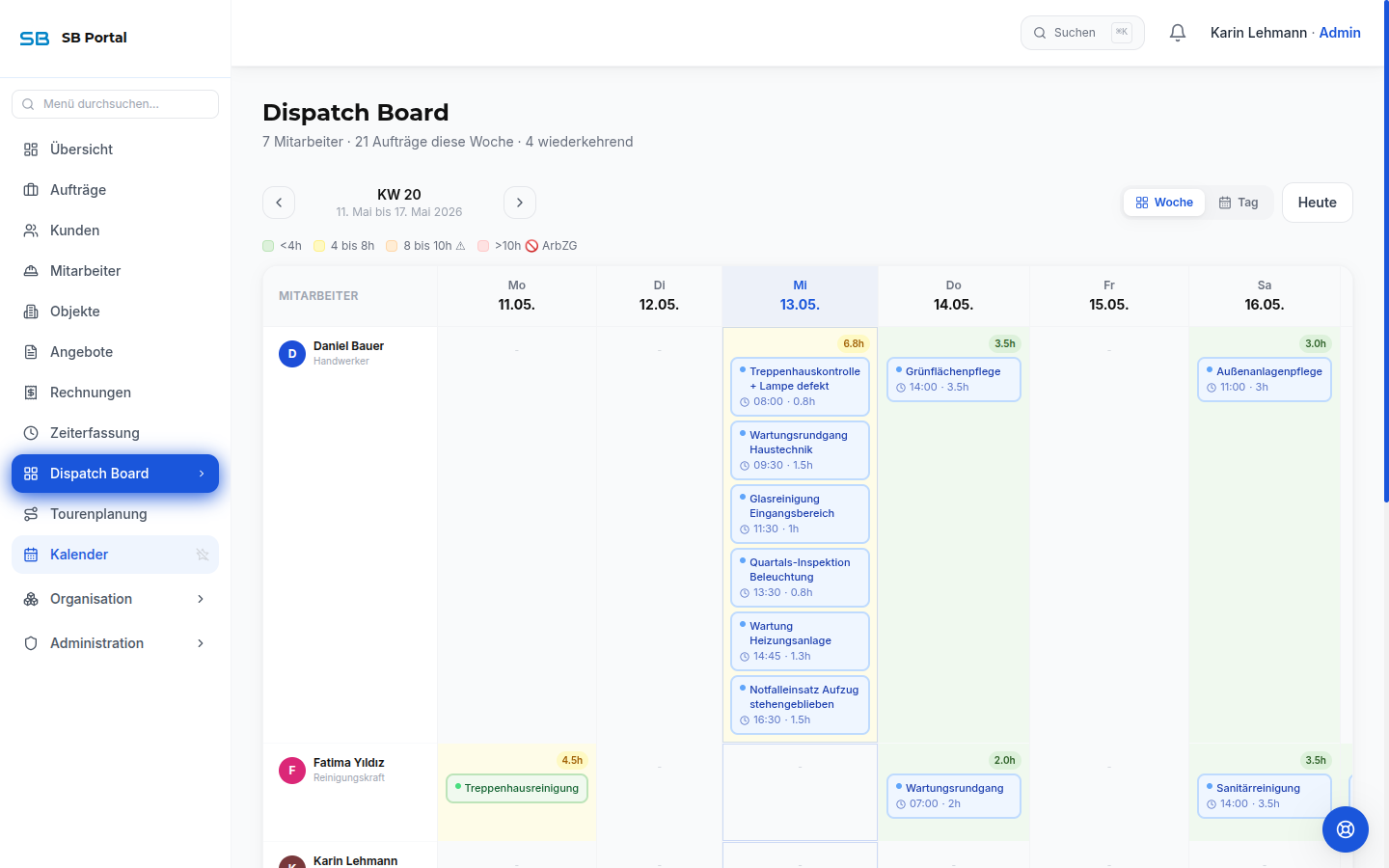The height and width of the screenshot is (868, 1389).
Task: Click Daniel Bauer's avatar
Action: 292,354
